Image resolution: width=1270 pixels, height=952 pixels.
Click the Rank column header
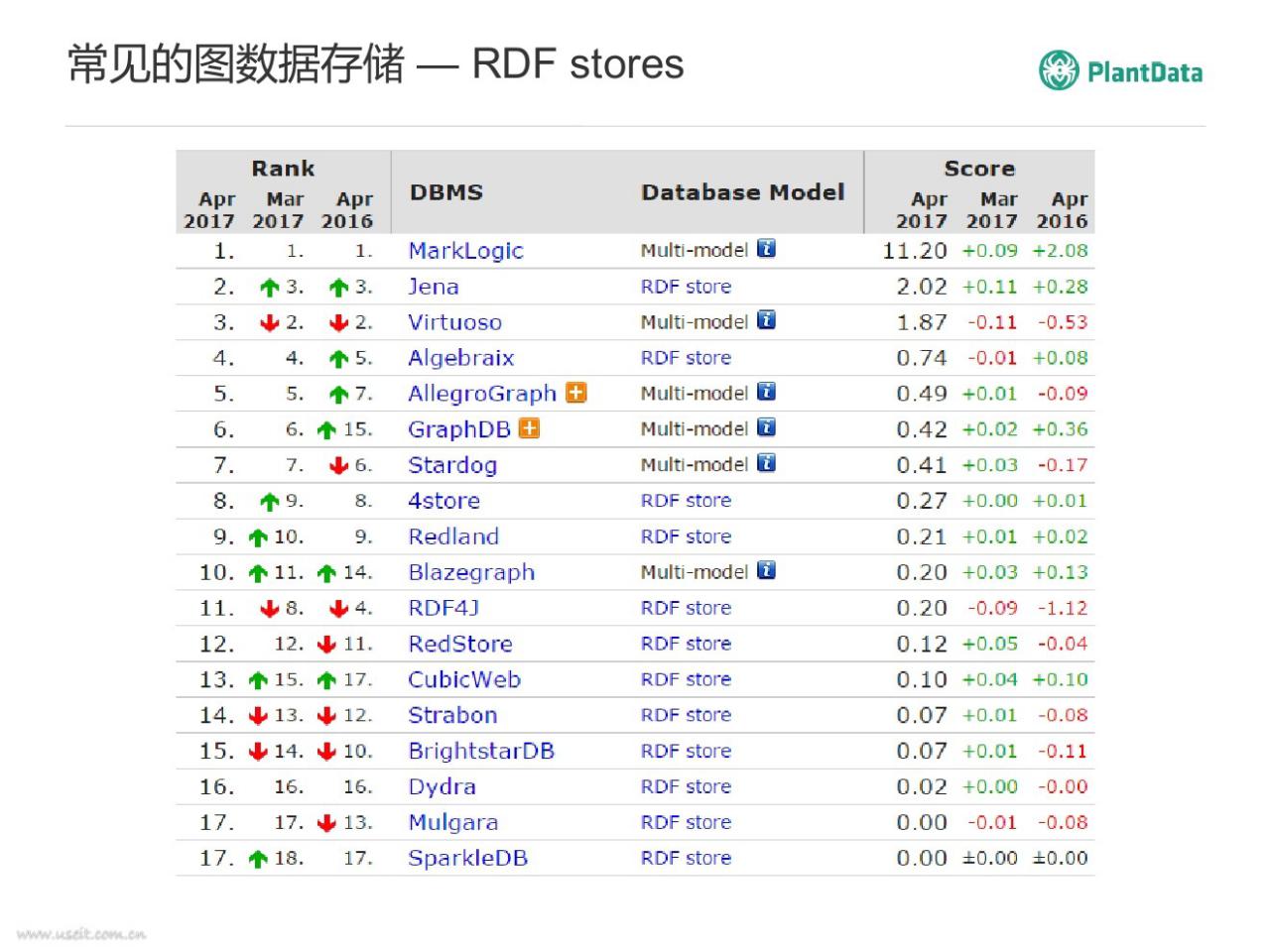283,169
